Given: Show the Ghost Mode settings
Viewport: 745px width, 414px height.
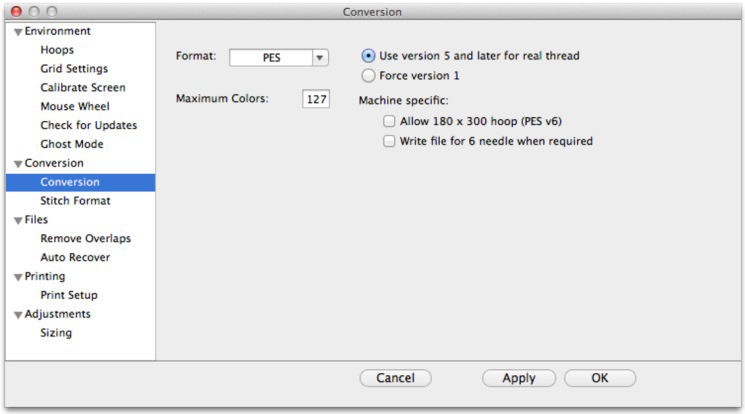Looking at the screenshot, I should point(71,144).
